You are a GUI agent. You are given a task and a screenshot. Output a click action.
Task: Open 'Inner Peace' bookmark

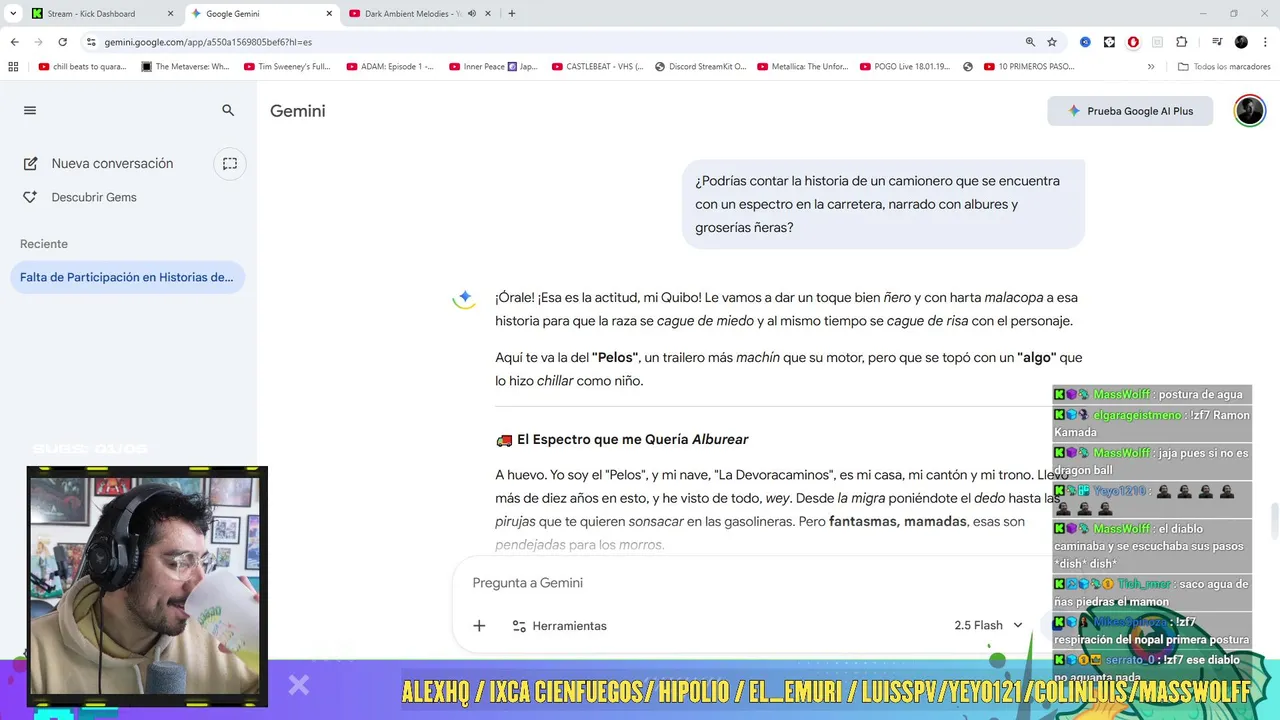(493, 67)
